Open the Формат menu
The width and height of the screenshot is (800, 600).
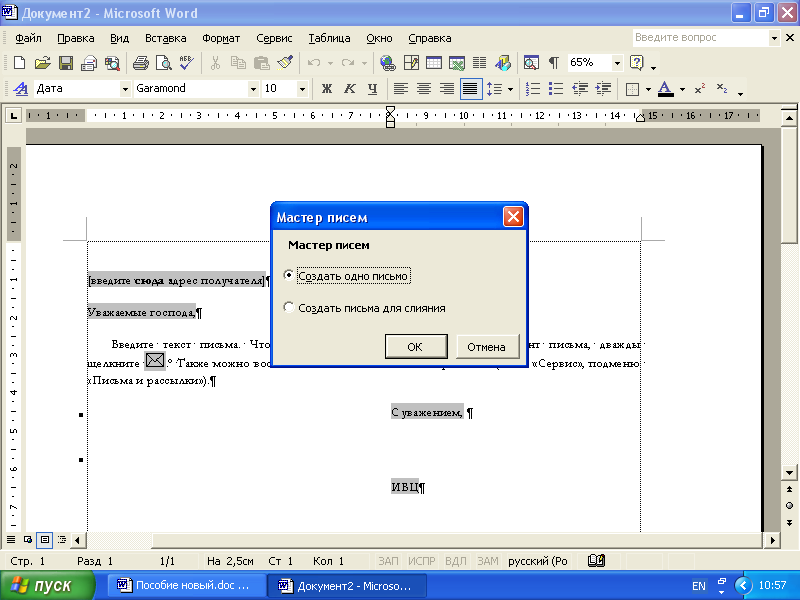coord(221,38)
